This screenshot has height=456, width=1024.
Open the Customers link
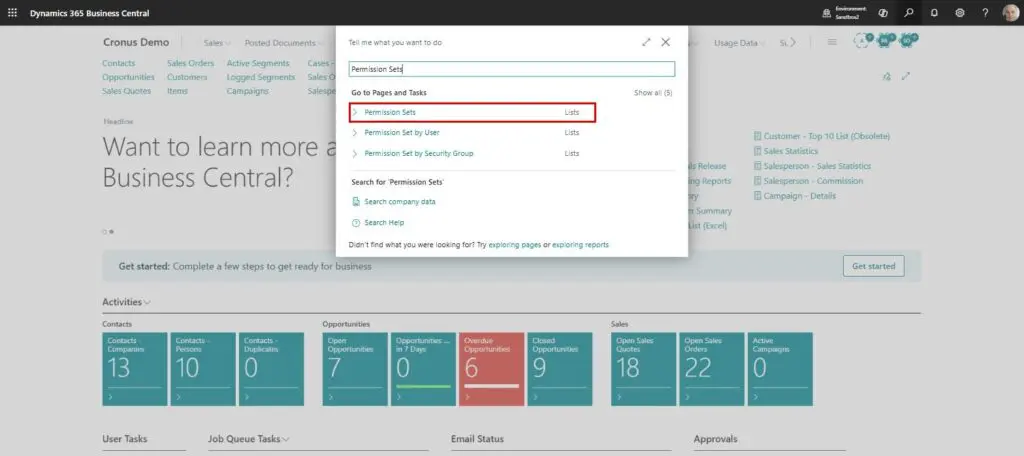(187, 77)
